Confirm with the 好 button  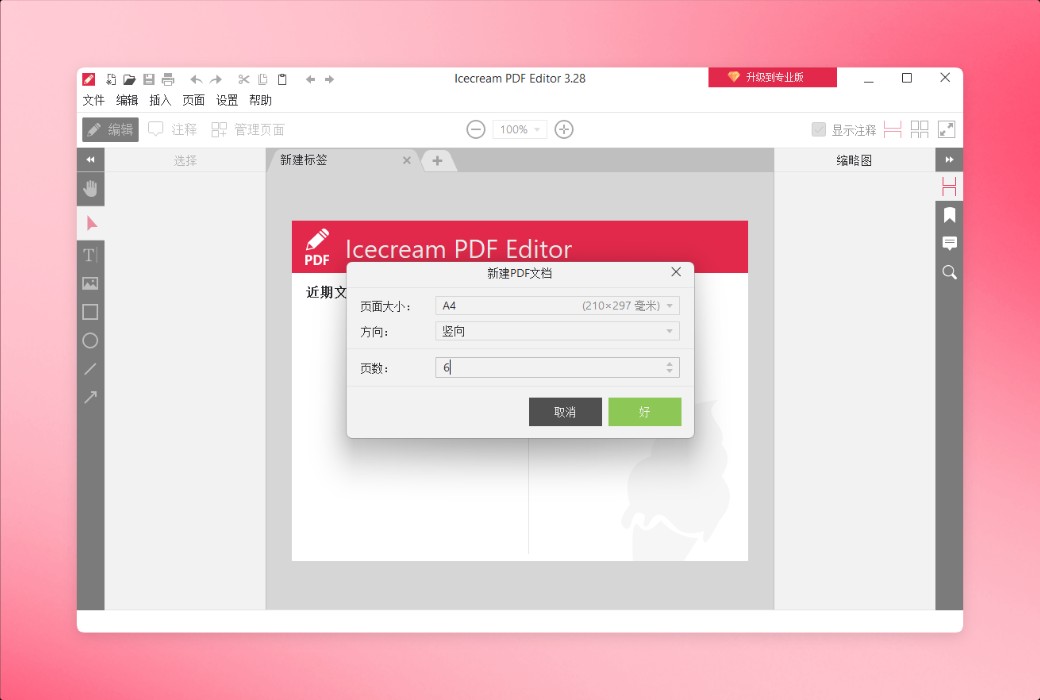644,411
